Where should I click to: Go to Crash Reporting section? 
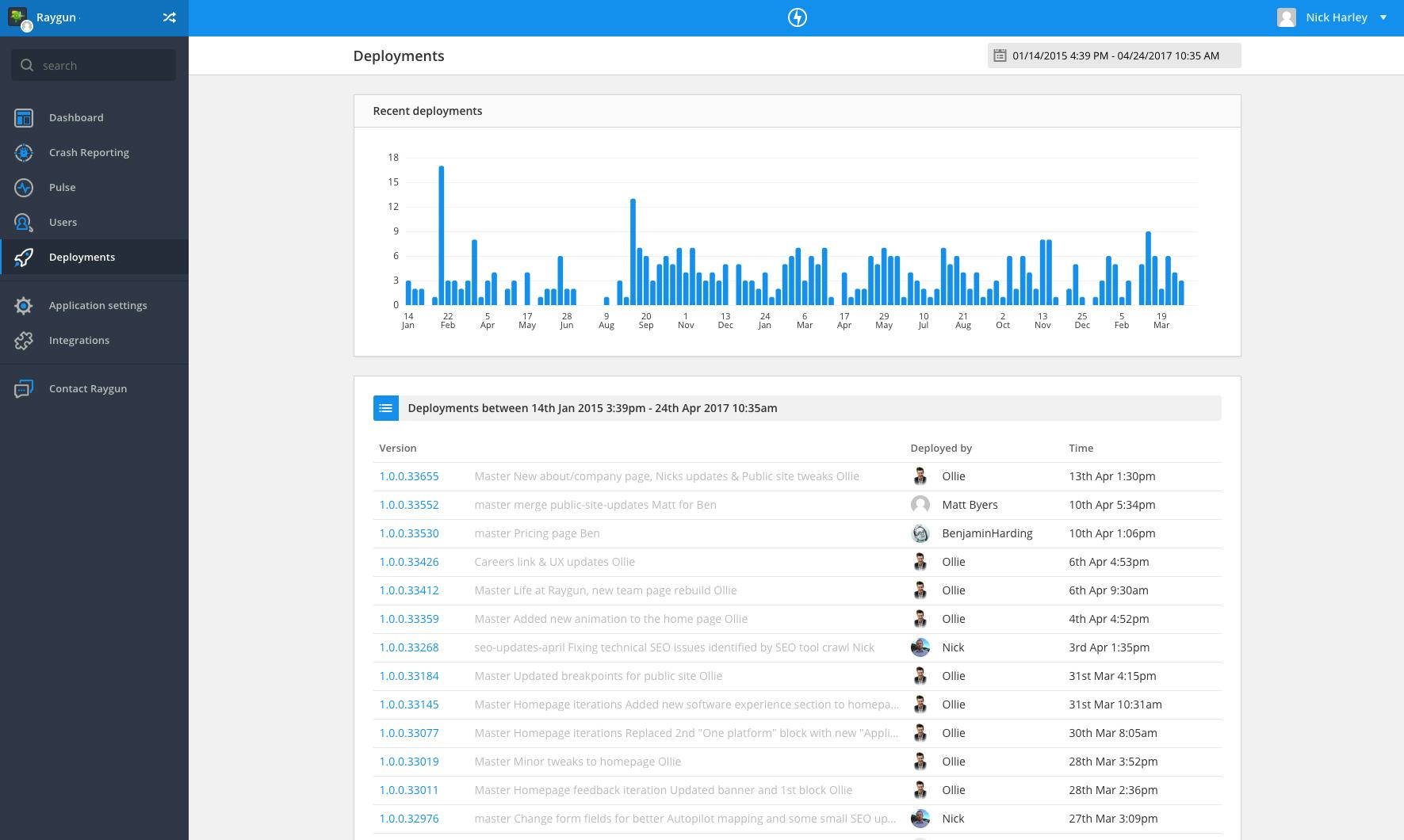tap(89, 153)
